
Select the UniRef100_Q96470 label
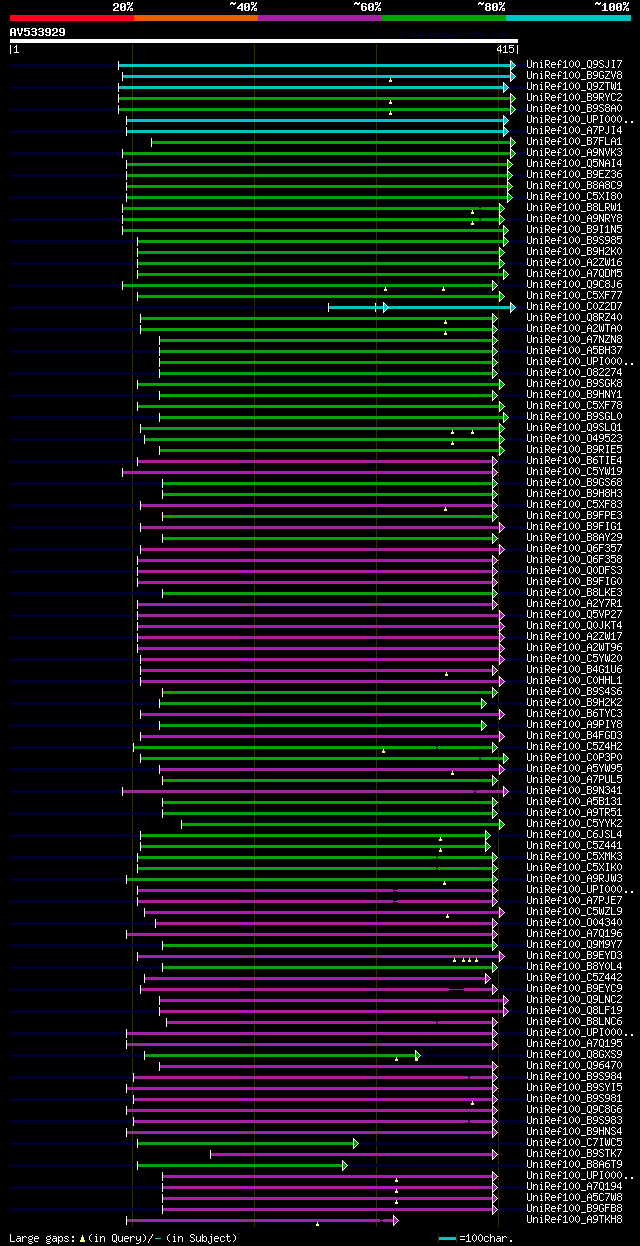[x=574, y=1065]
